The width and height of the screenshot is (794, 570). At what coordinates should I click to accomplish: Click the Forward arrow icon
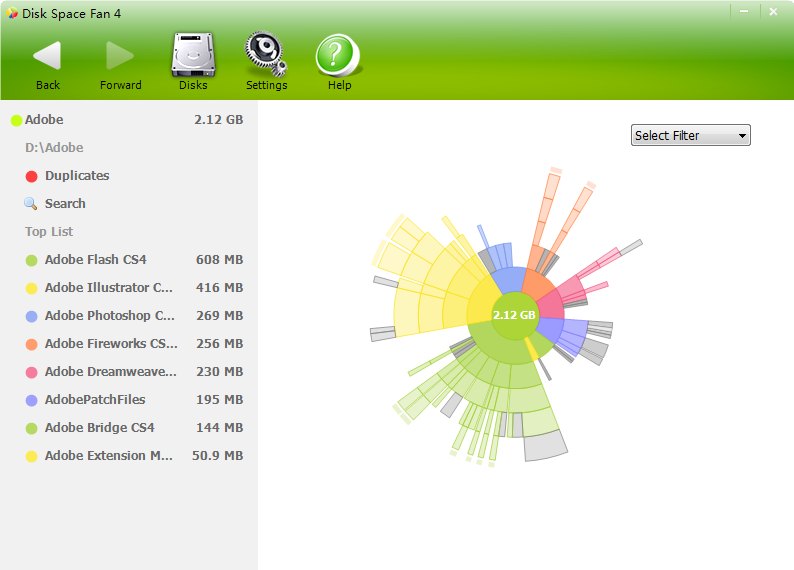[x=120, y=56]
